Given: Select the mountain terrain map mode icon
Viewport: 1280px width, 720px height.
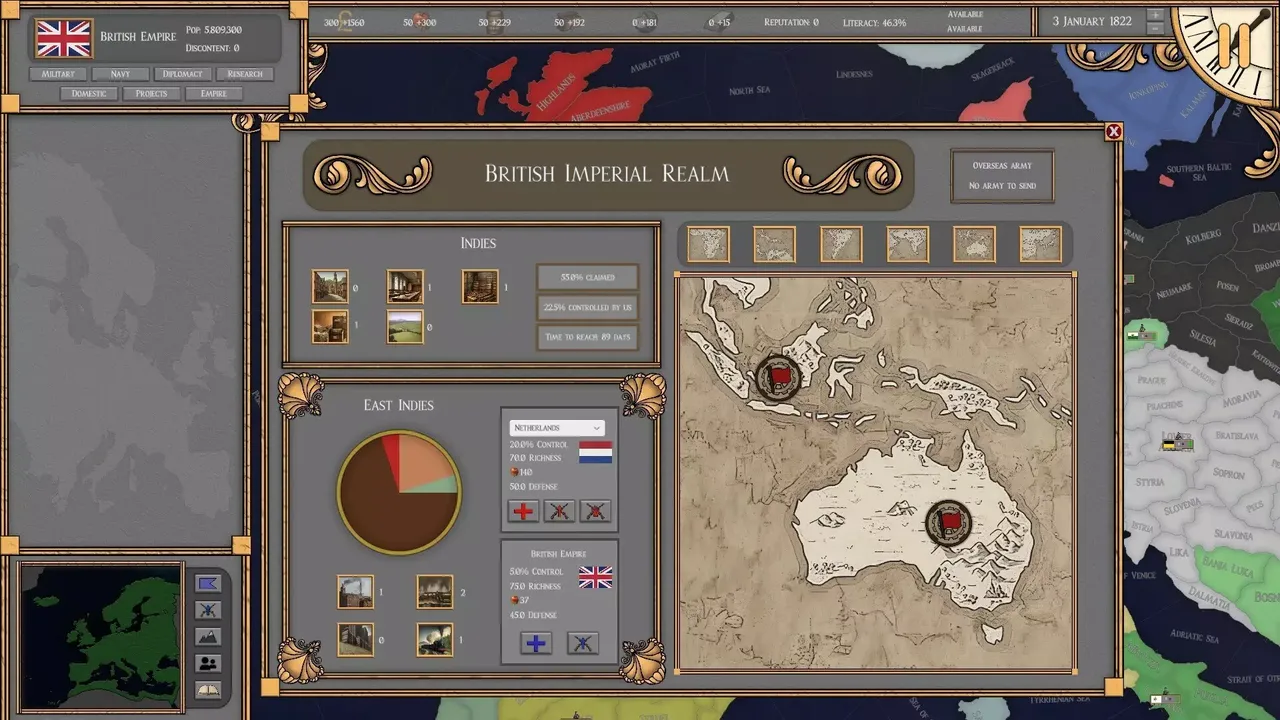Looking at the screenshot, I should (208, 637).
